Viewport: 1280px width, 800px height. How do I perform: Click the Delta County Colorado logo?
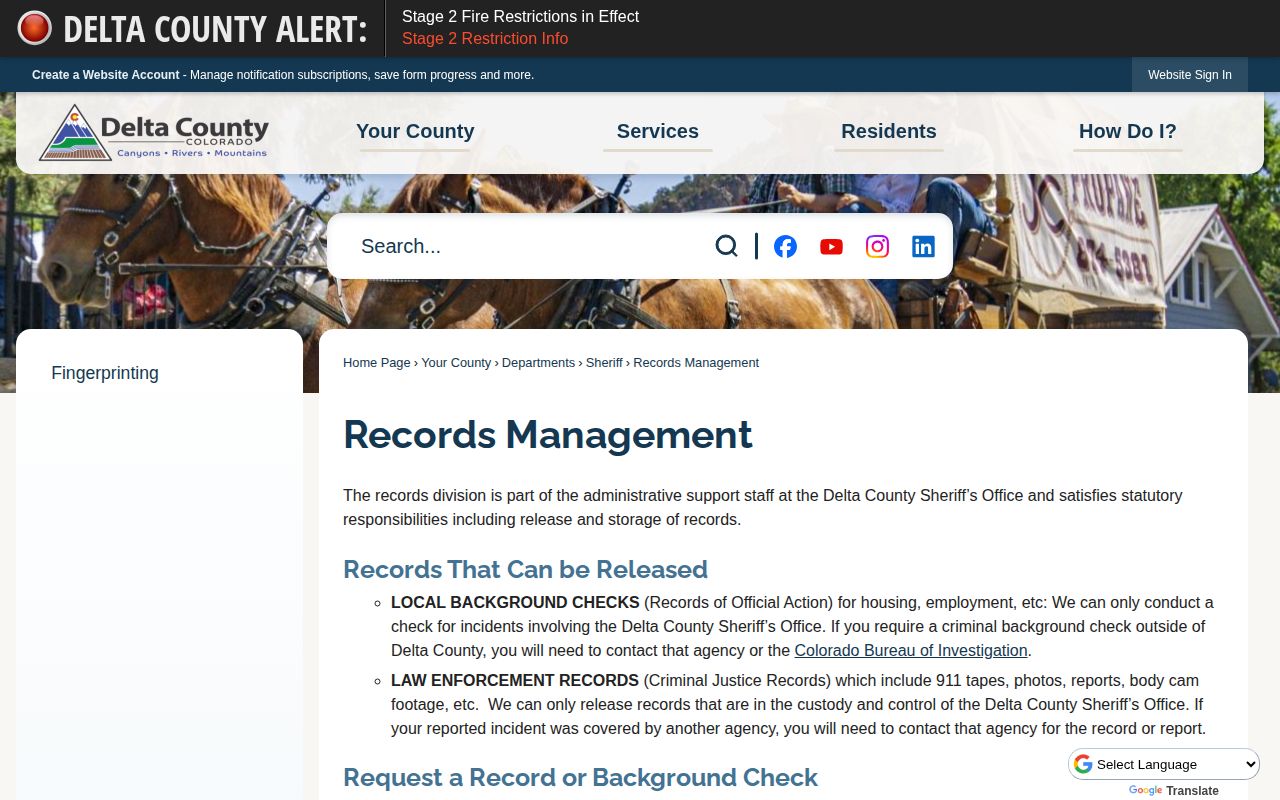pos(154,133)
